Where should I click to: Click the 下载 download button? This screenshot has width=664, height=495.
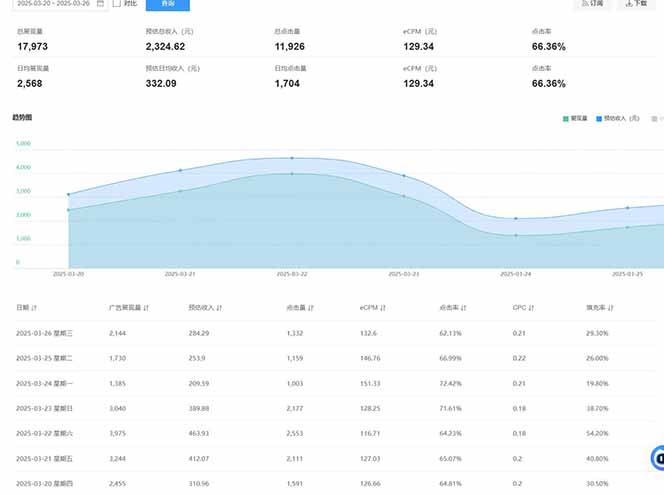point(636,4)
